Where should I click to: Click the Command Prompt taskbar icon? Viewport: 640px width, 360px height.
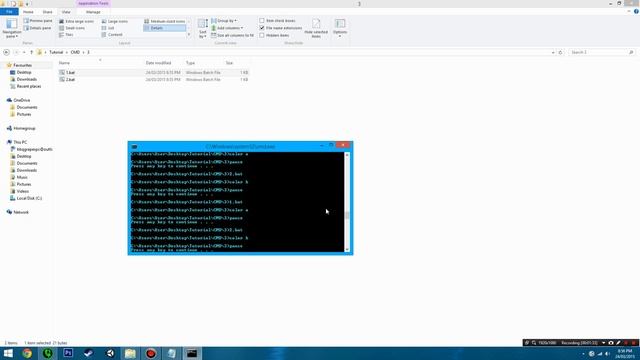click(x=192, y=353)
